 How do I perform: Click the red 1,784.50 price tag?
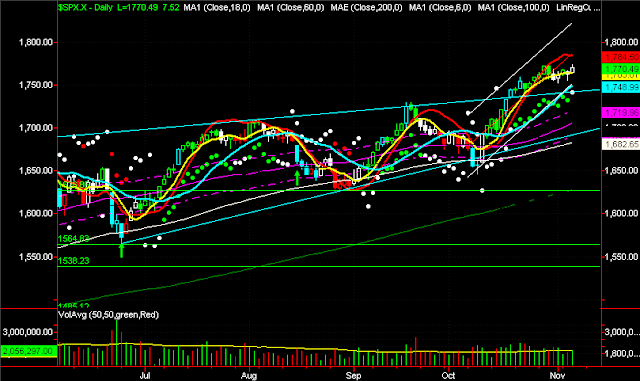(x=621, y=57)
